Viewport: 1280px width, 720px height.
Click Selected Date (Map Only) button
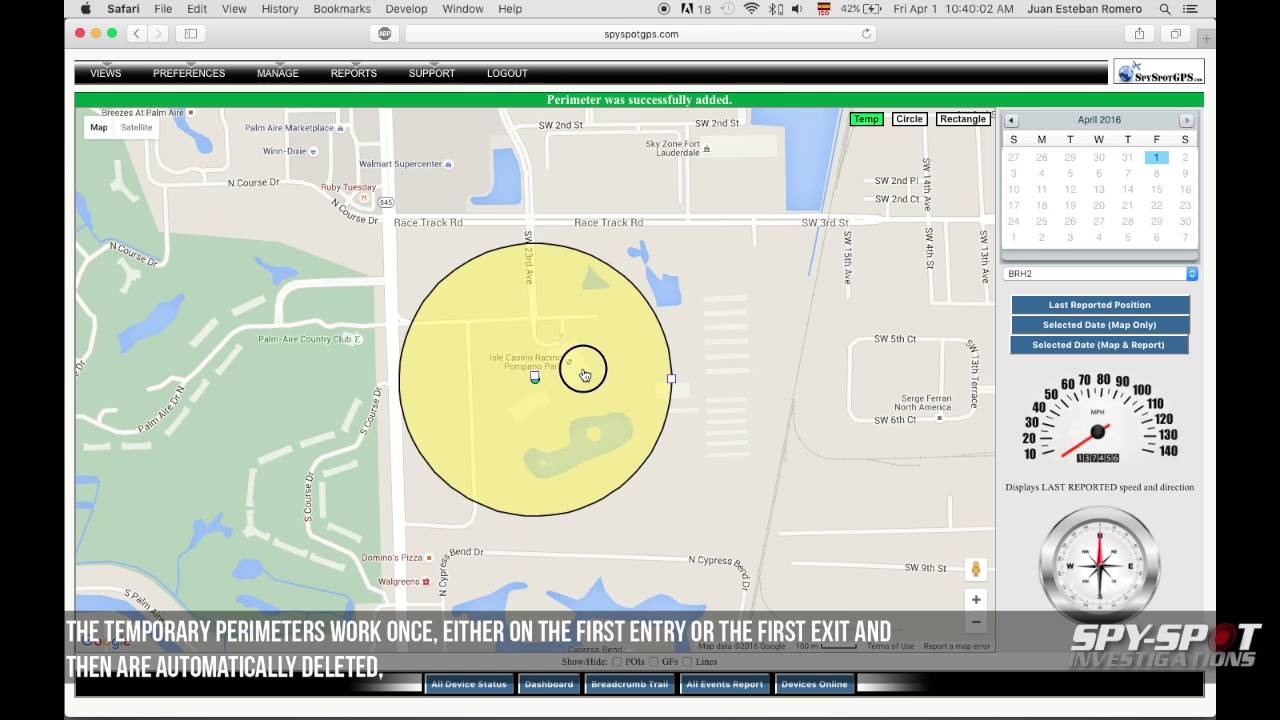[x=1100, y=325]
